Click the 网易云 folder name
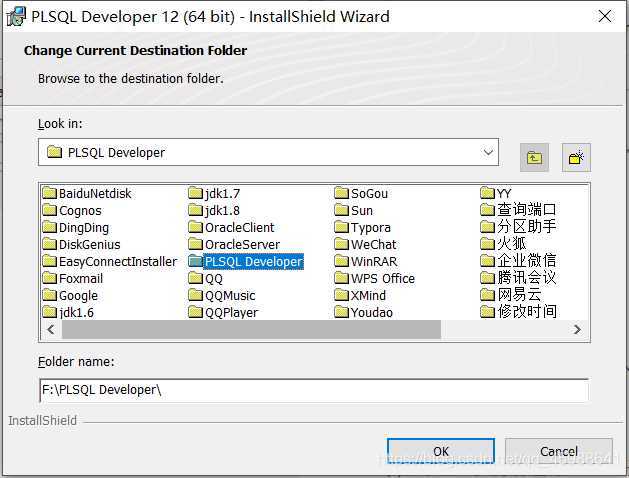This screenshot has width=629, height=478. coord(519,295)
